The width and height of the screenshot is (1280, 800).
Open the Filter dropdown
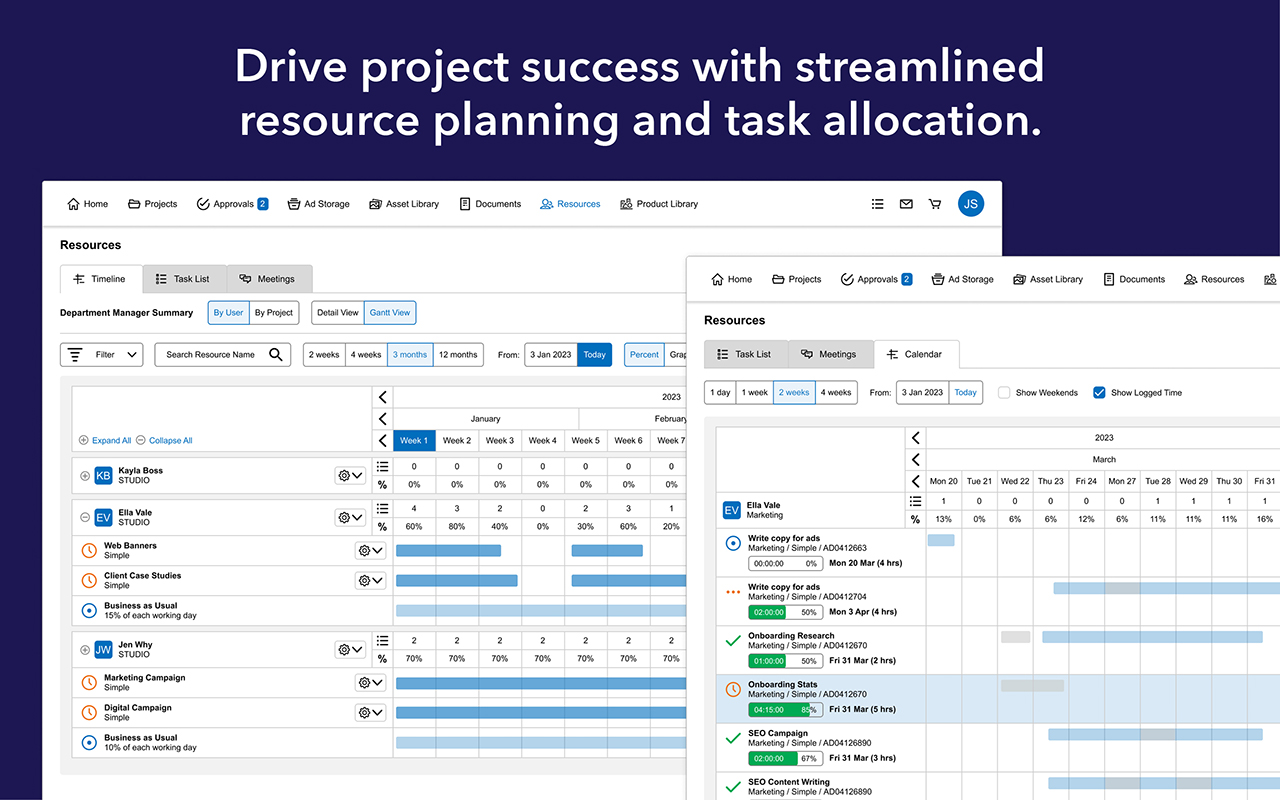point(102,355)
